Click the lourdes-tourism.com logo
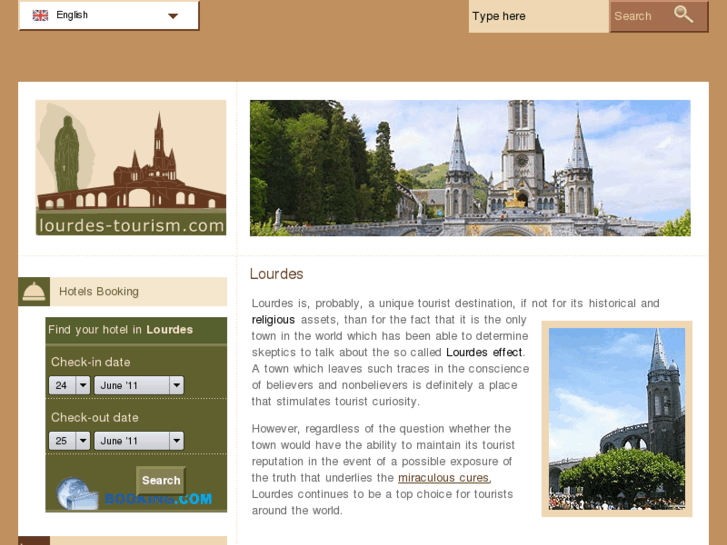727x545 pixels. coord(131,168)
